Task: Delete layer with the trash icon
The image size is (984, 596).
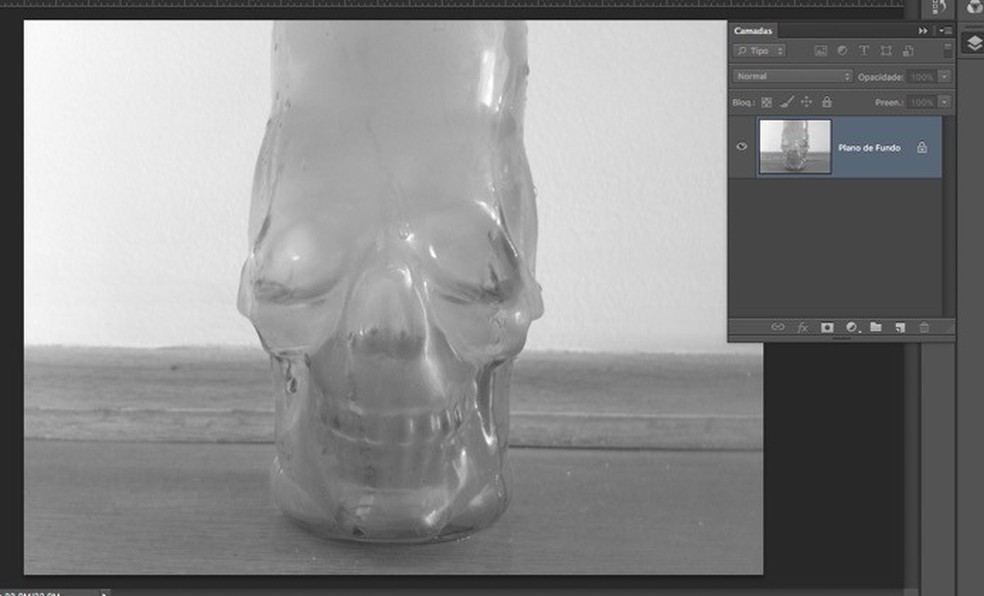Action: click(924, 327)
